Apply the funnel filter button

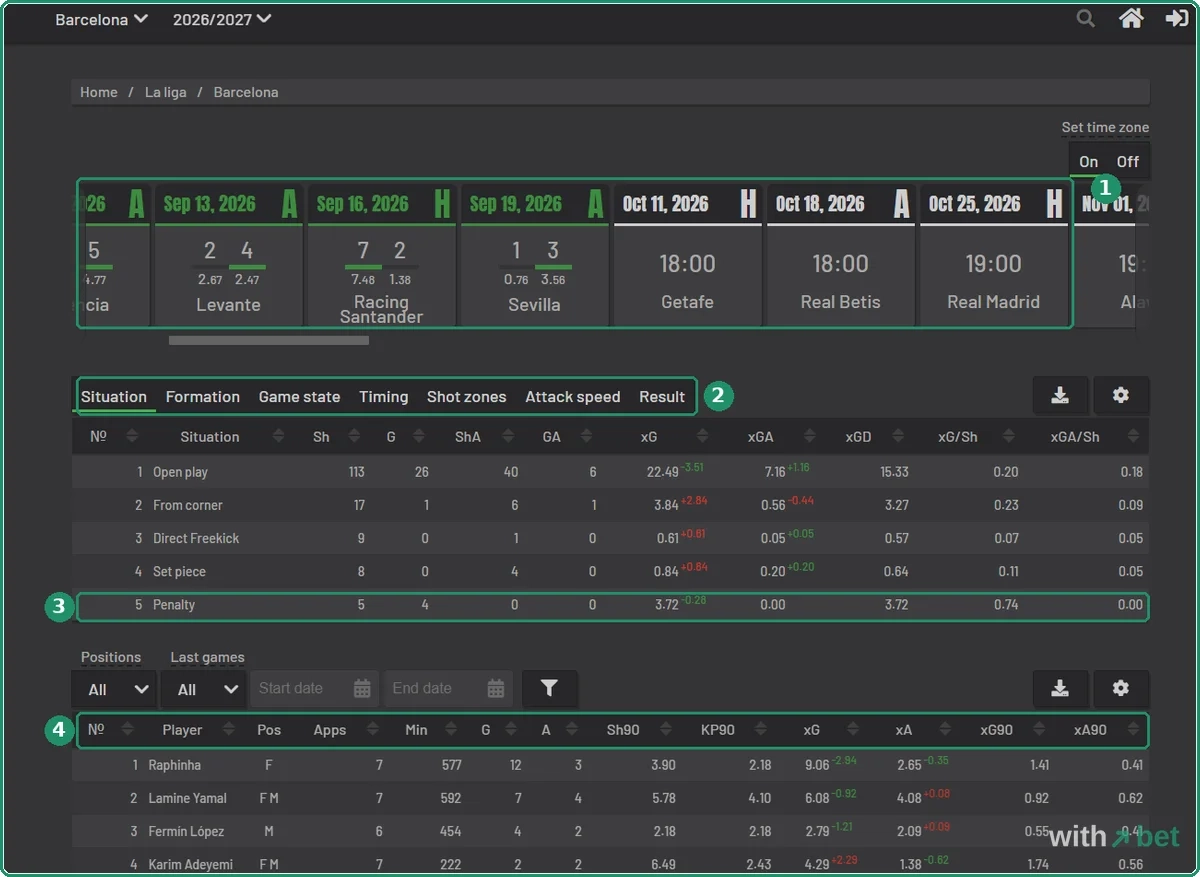[549, 688]
